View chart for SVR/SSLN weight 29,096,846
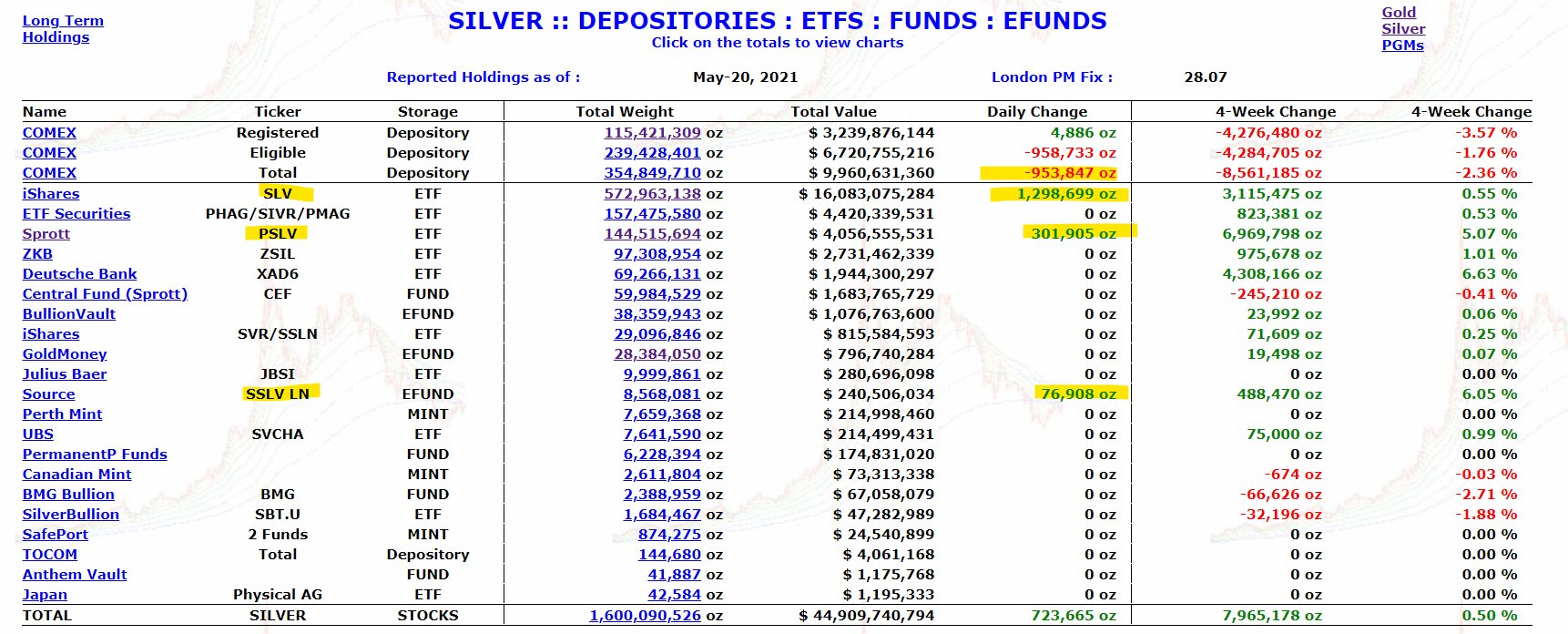The image size is (1568, 634). pyautogui.click(x=657, y=334)
